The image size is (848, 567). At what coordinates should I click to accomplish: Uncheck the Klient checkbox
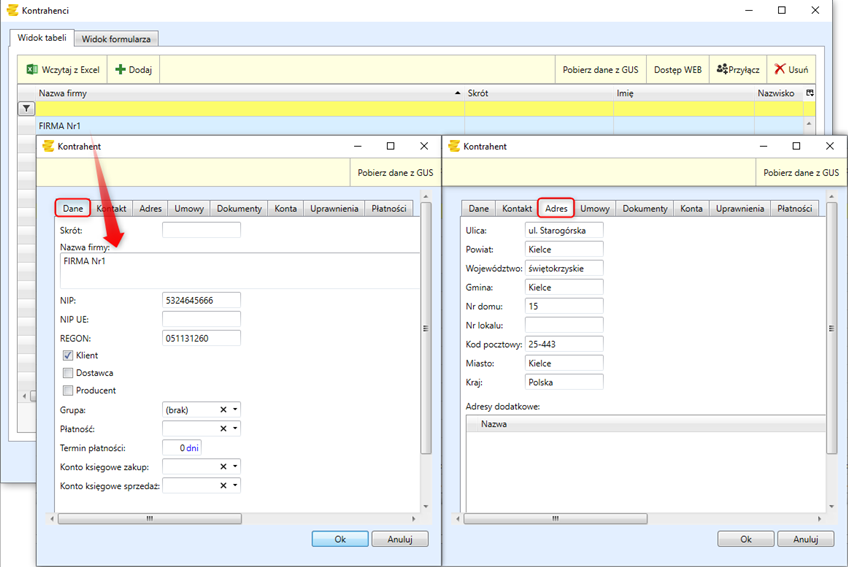pos(68,355)
